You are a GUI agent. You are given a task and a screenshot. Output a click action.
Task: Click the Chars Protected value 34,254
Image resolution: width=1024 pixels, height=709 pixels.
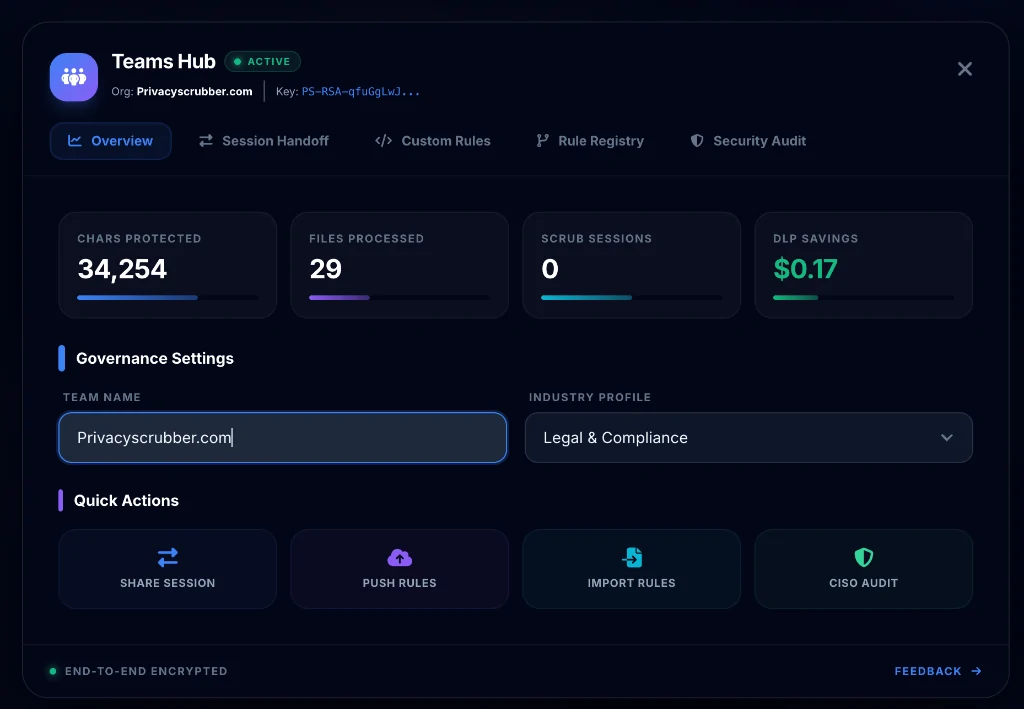122,269
